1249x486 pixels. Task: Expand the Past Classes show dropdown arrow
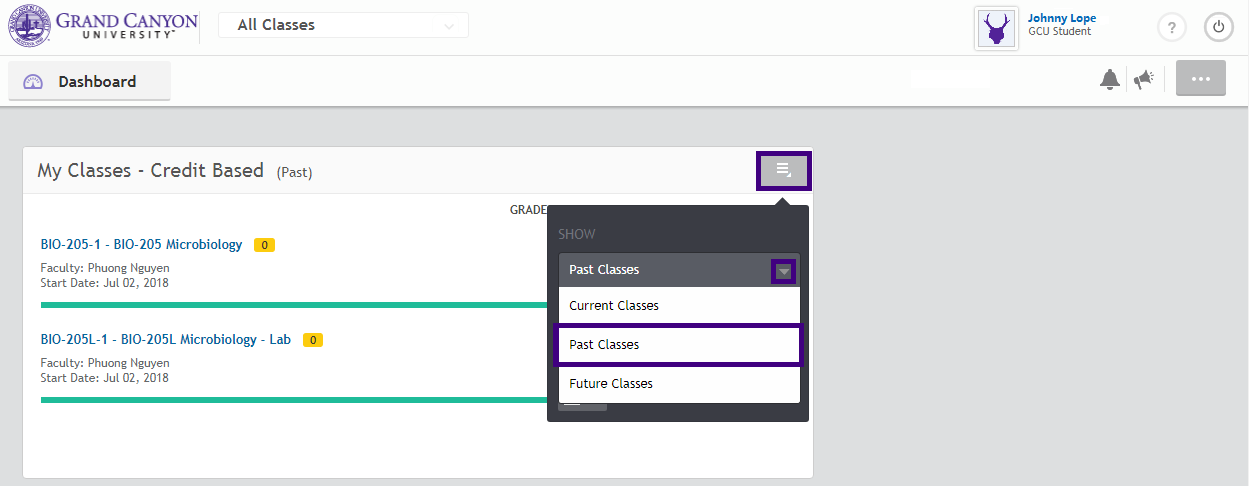tap(784, 270)
